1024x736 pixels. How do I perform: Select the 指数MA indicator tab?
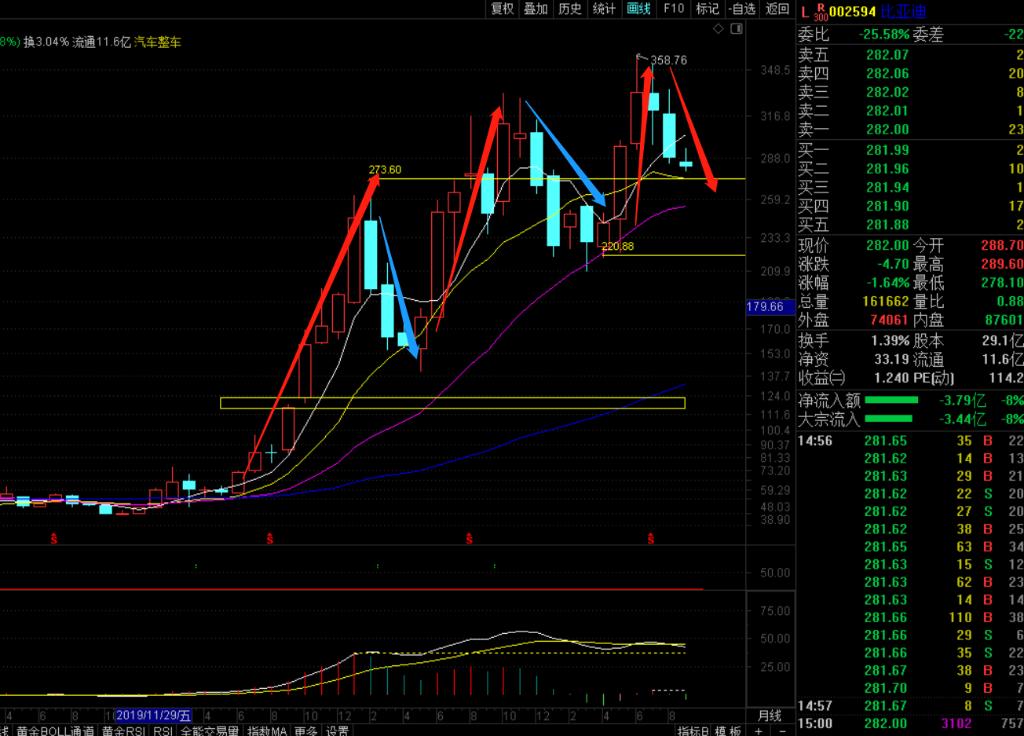pos(267,731)
